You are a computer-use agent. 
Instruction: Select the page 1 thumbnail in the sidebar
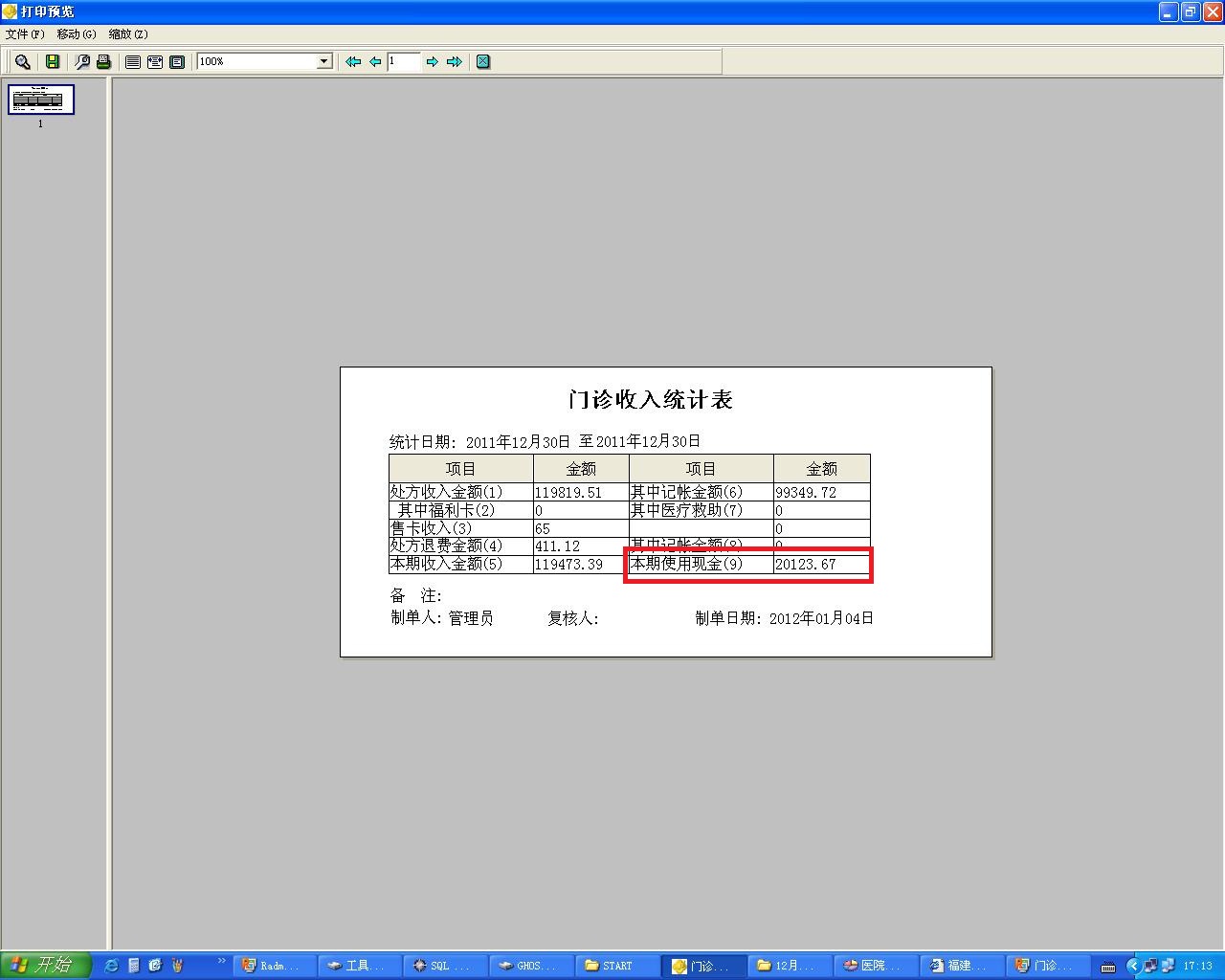[41, 100]
